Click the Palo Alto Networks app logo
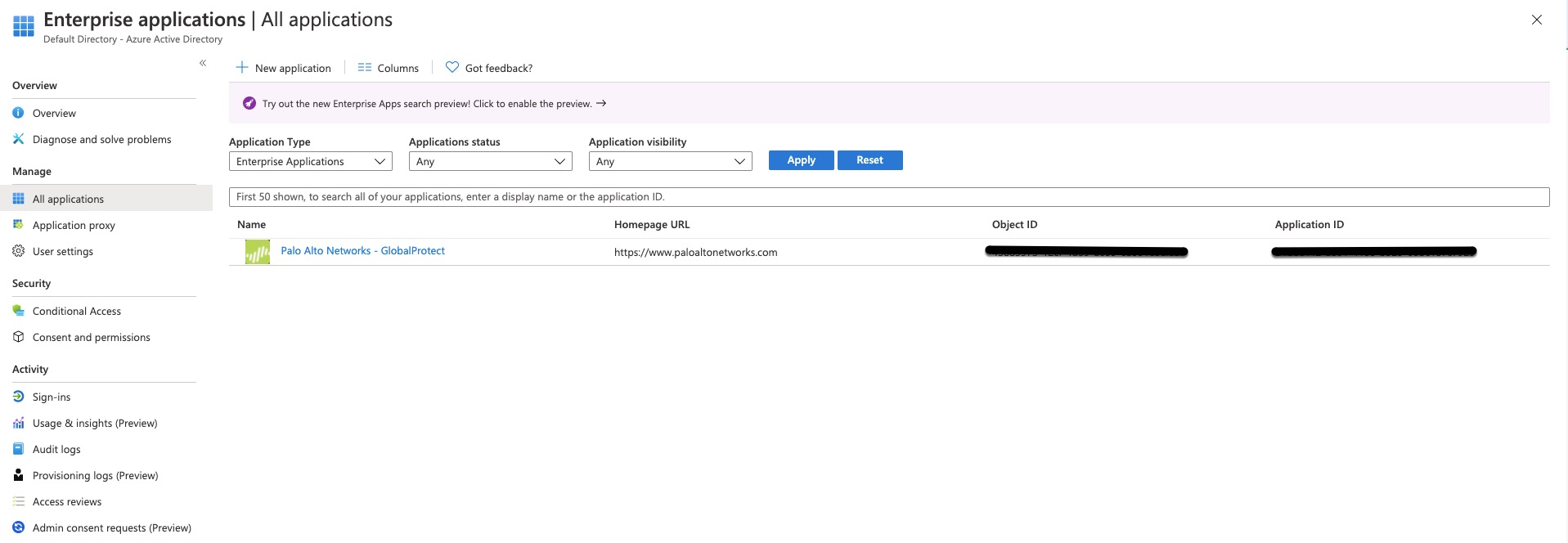1568x543 pixels. point(258,252)
